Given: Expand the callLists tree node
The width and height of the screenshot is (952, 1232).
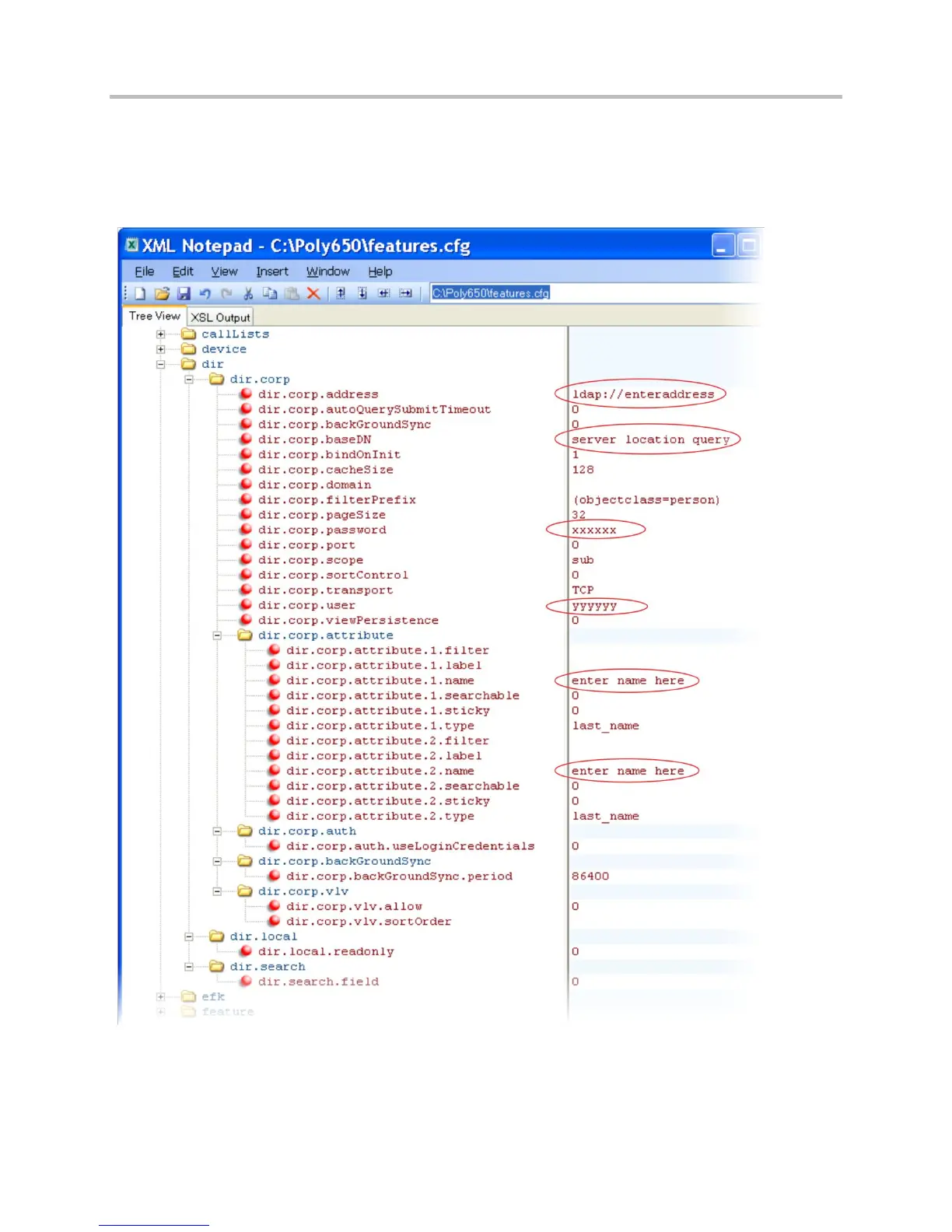Looking at the screenshot, I should tap(161, 334).
